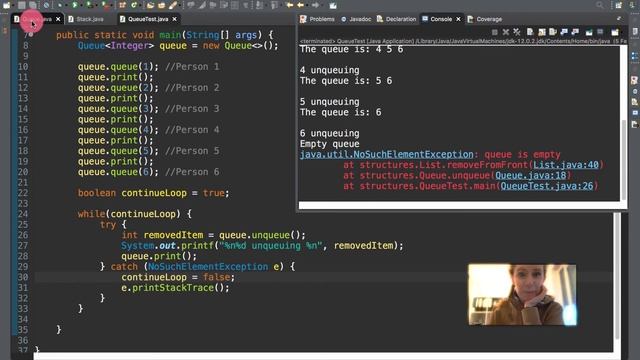The image size is (640, 360).
Task: Click the code line 'boolean continueLoop = true;'
Action: pos(153,193)
